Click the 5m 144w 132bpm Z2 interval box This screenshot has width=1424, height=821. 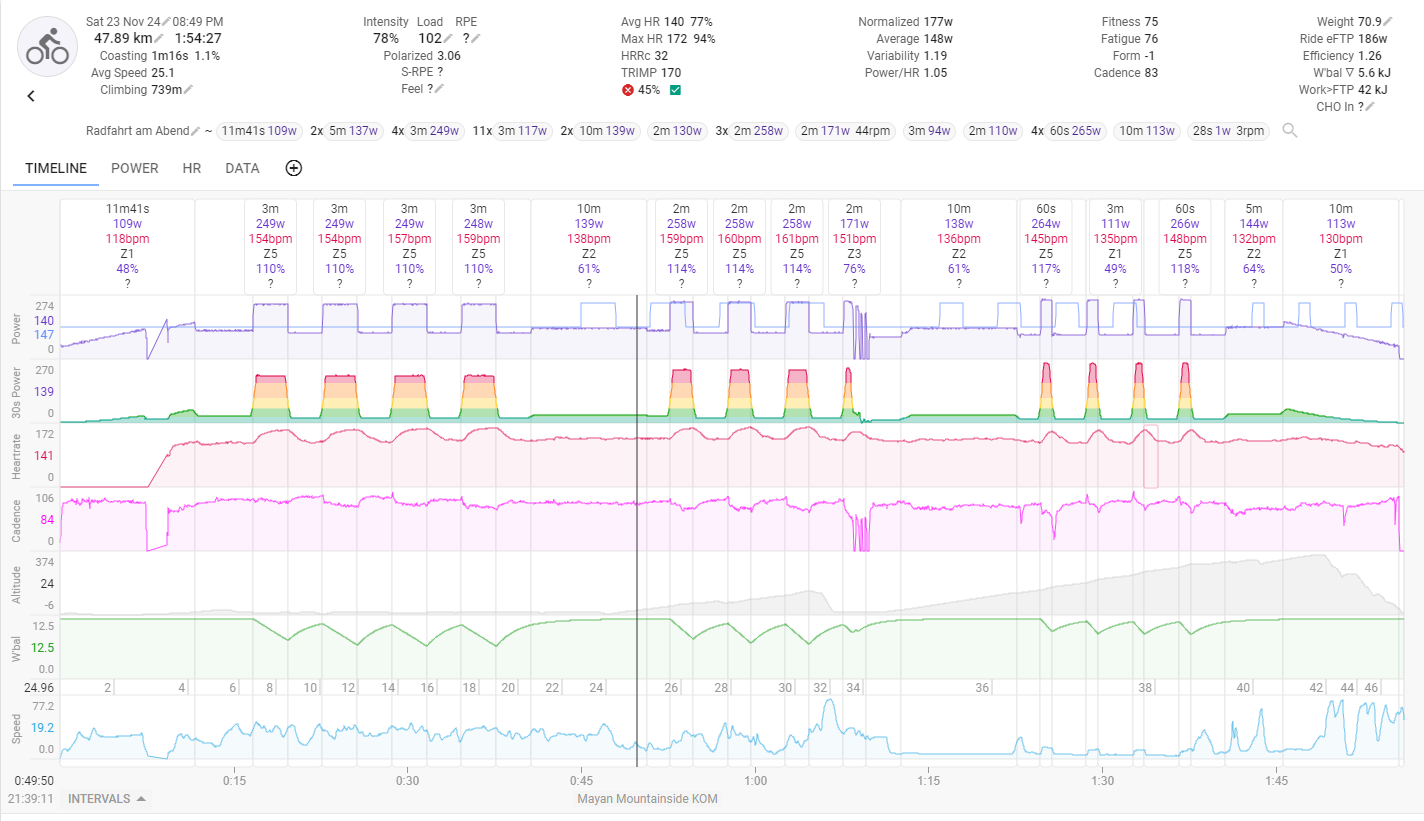1254,246
